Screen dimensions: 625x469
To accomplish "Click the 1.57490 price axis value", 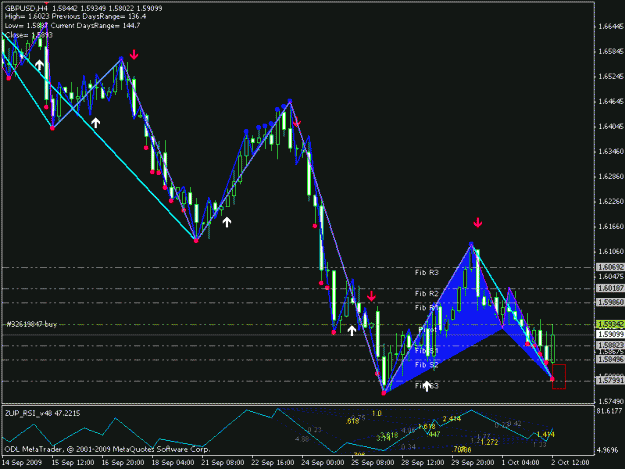I will (611, 401).
